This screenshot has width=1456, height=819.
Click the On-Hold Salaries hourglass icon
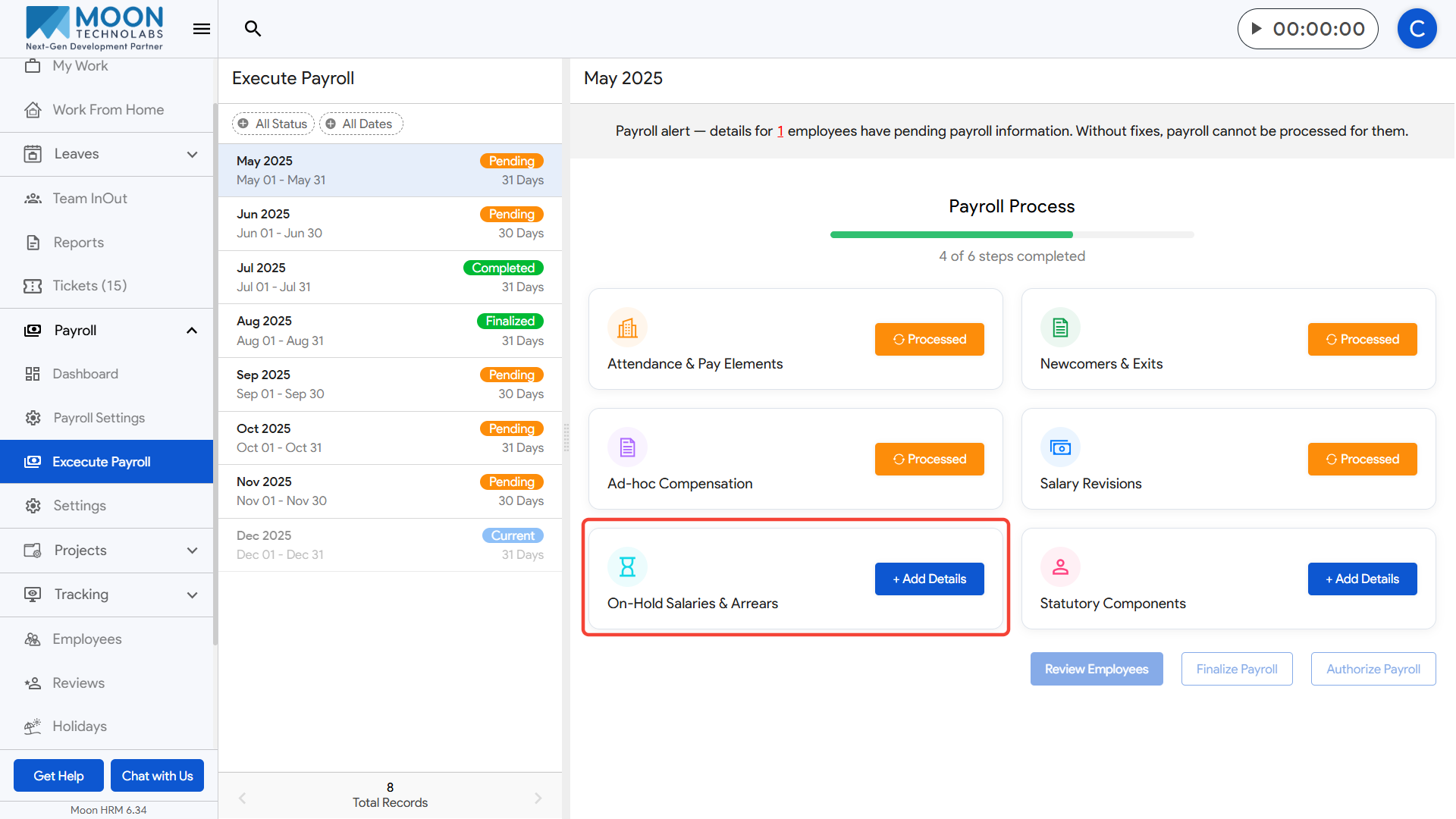click(627, 566)
